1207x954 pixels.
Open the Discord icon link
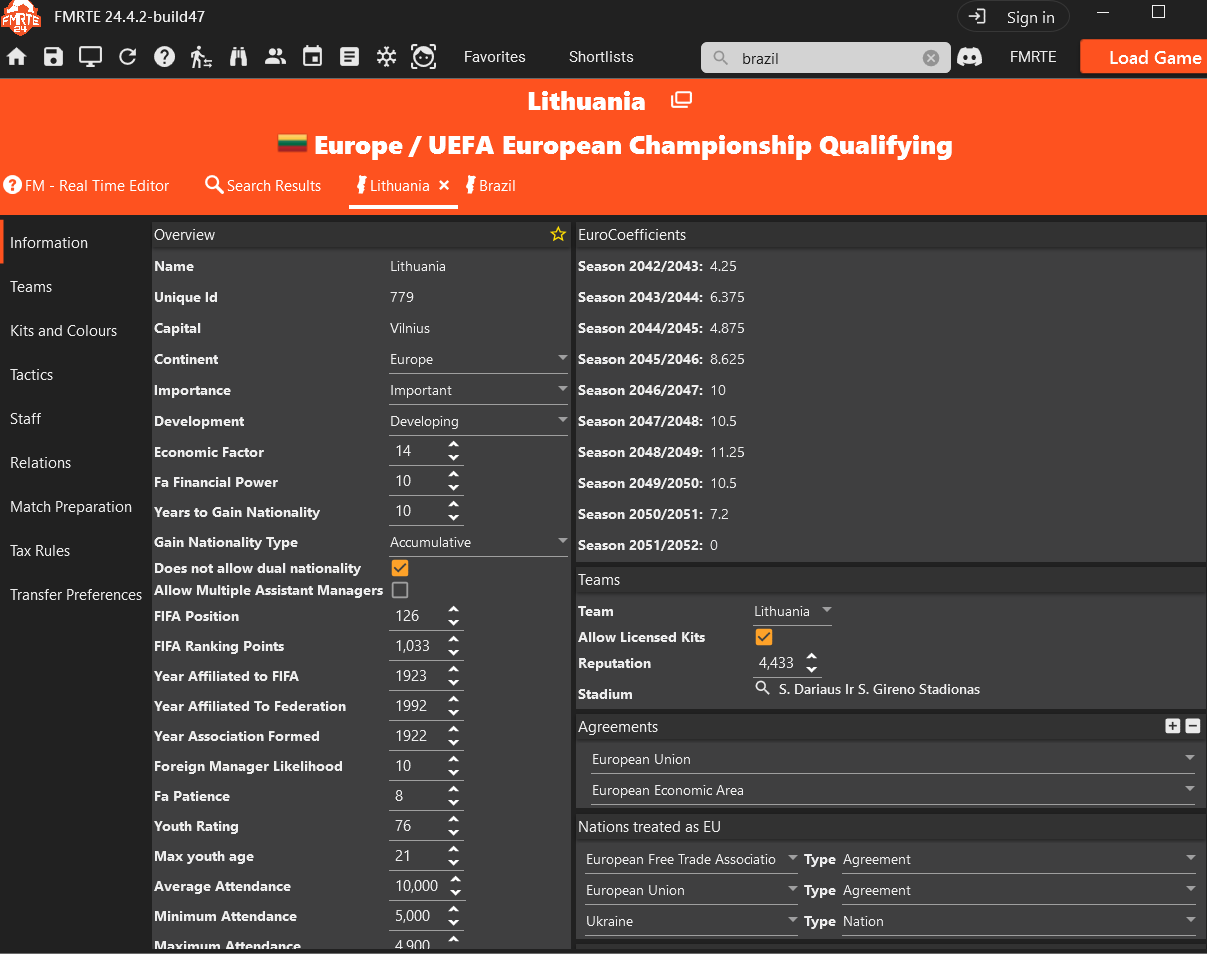pyautogui.click(x=969, y=57)
